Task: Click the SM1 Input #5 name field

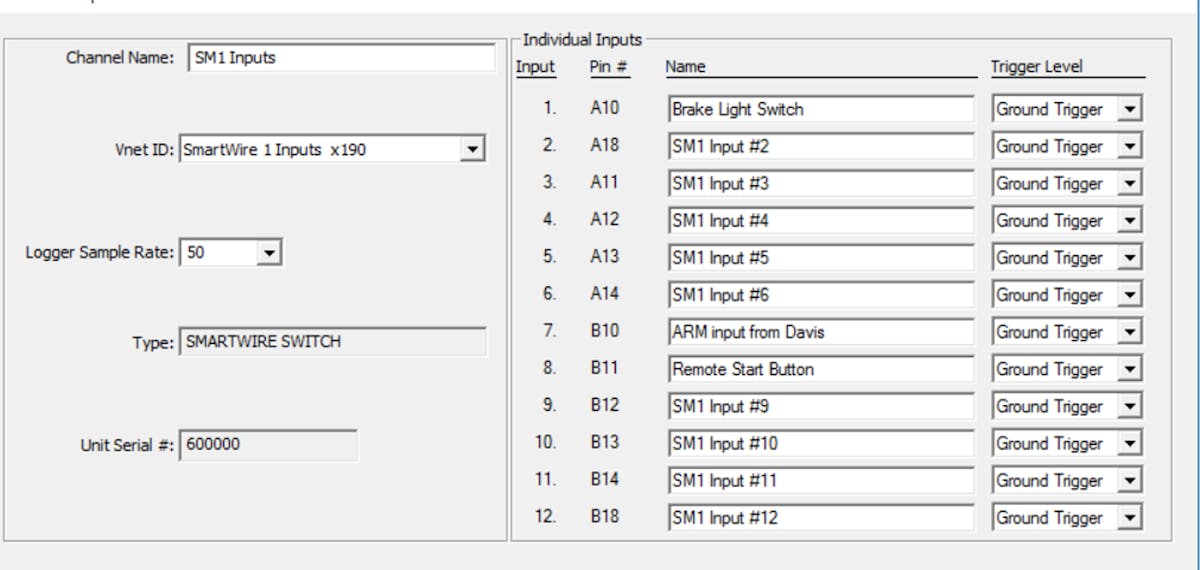Action: tap(820, 258)
